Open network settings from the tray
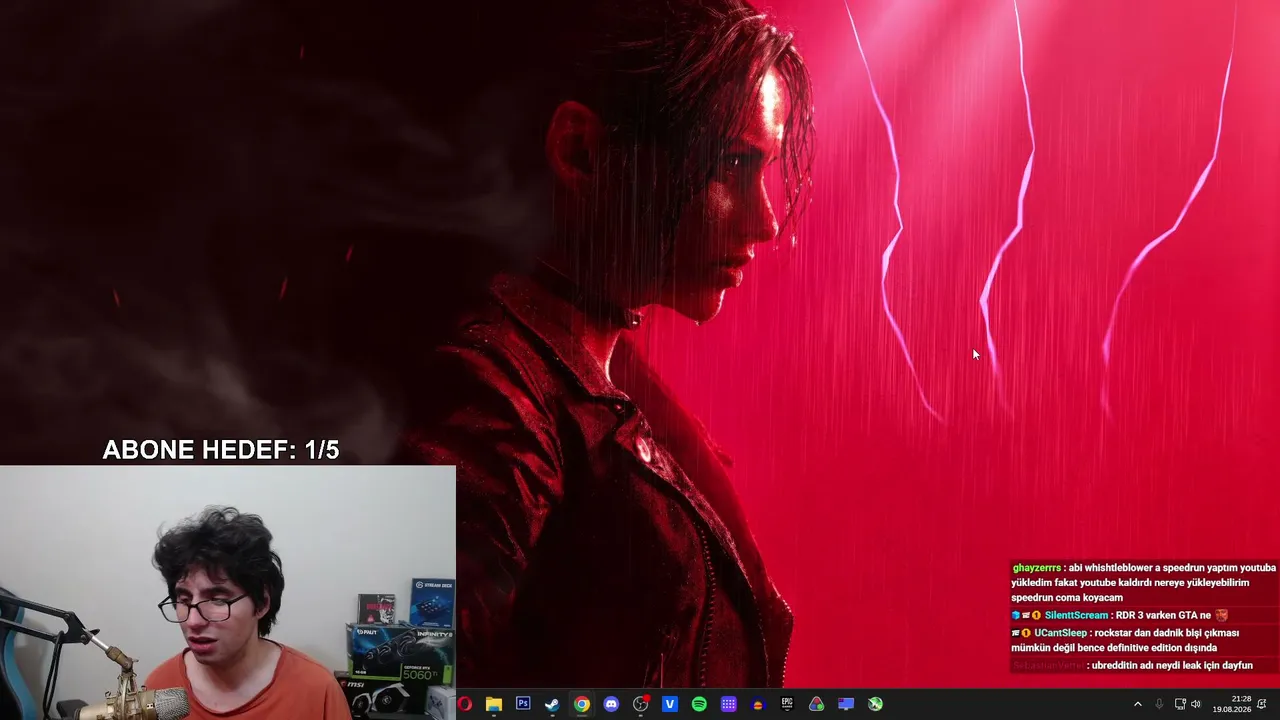 1180,704
